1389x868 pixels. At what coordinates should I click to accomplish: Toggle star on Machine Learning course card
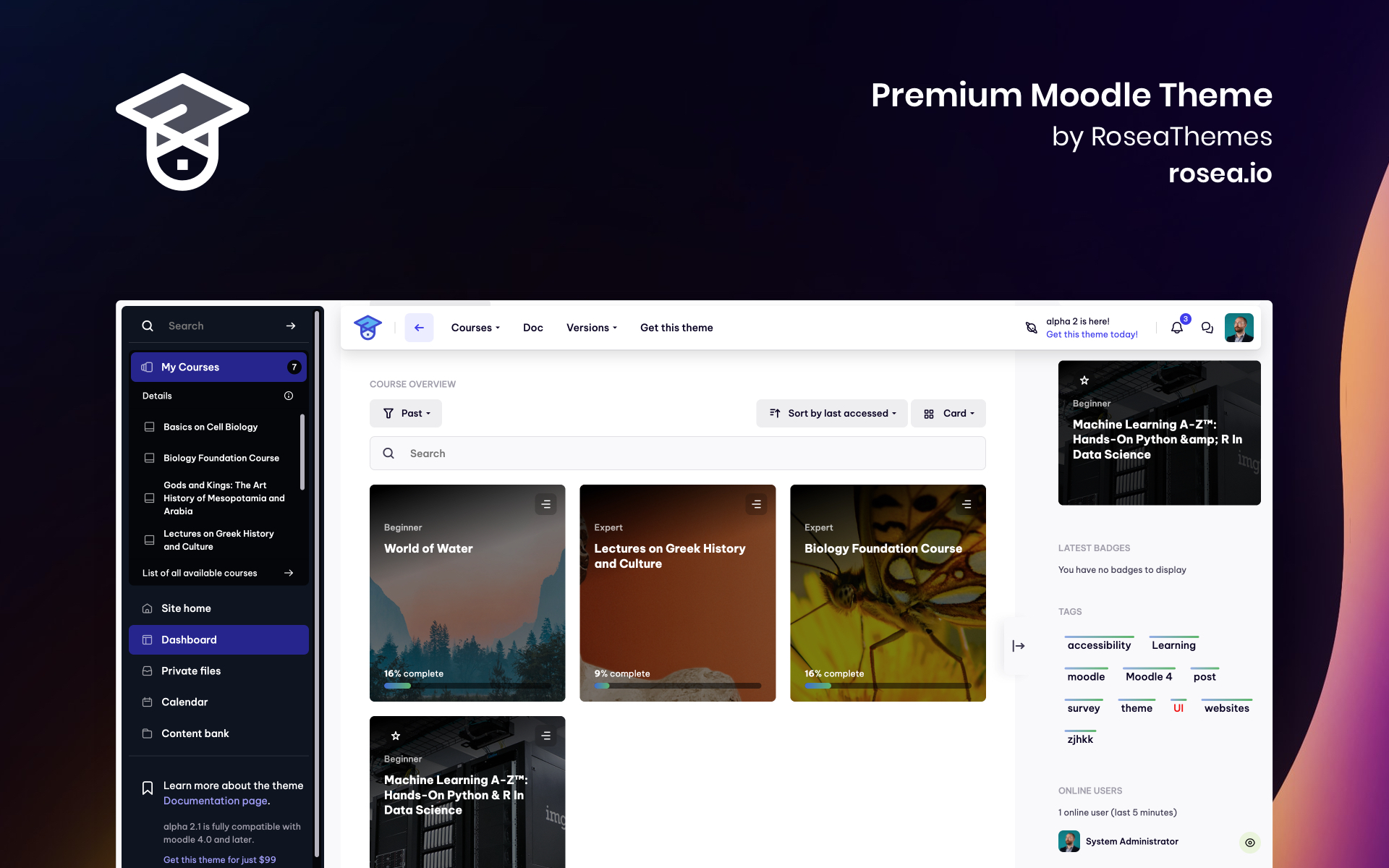coord(396,736)
